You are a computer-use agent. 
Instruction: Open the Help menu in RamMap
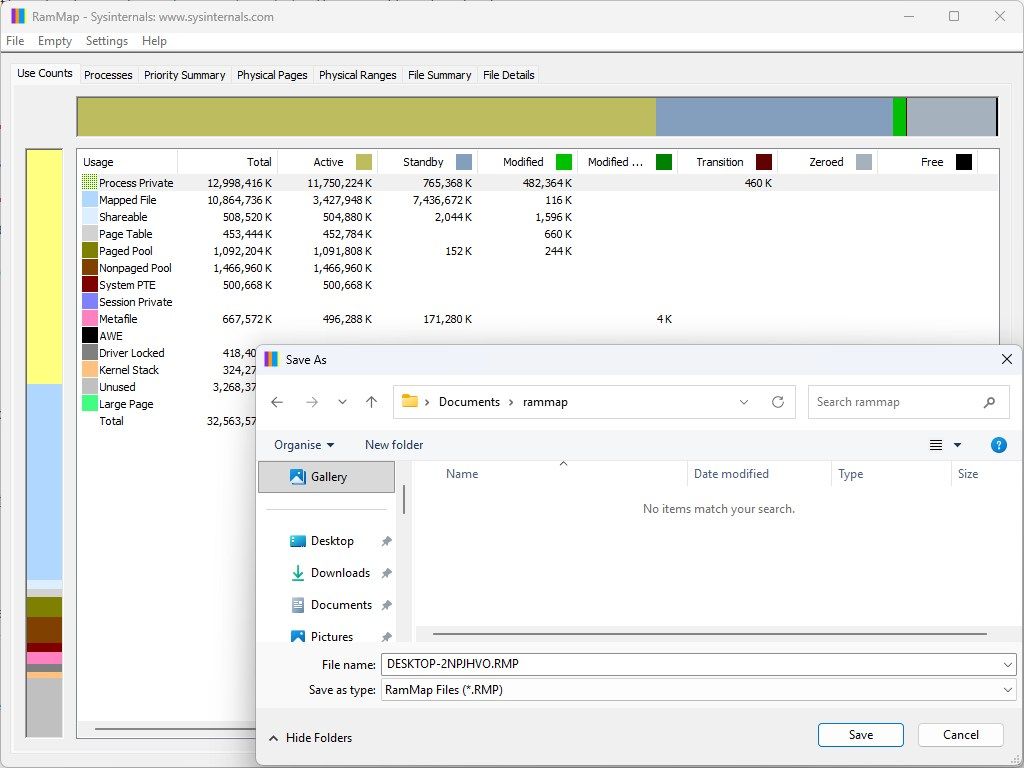[x=154, y=40]
